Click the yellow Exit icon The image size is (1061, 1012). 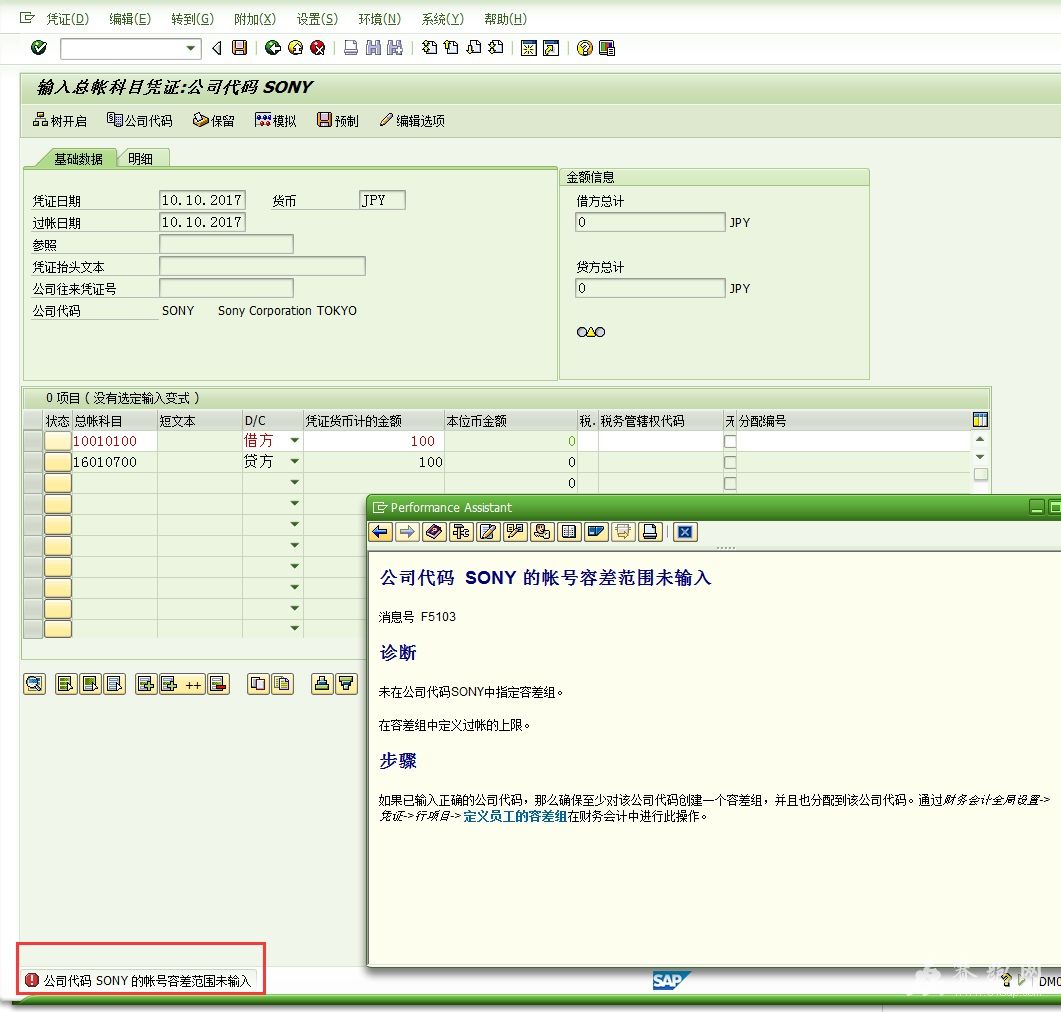[x=295, y=47]
